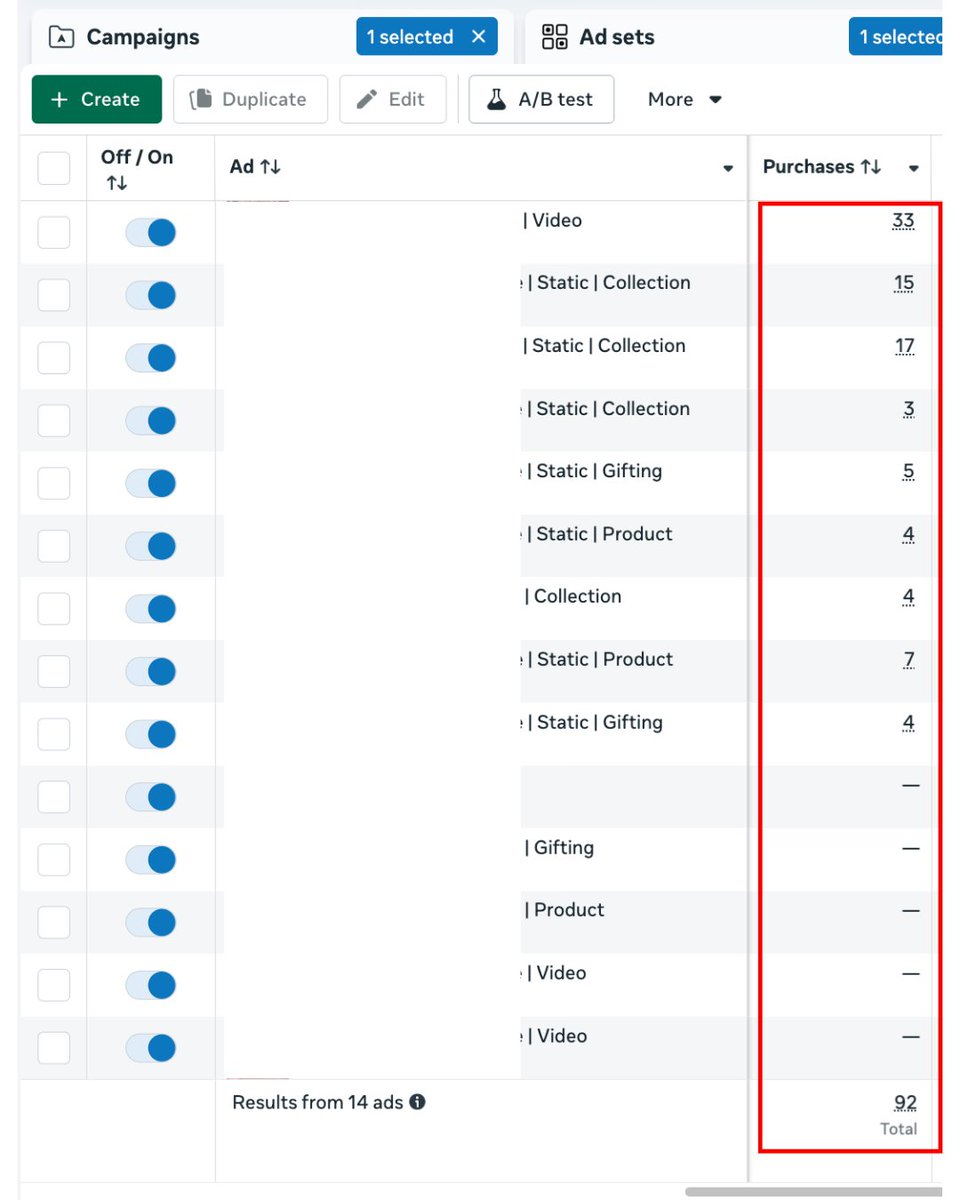This screenshot has height=1200, width=960.
Task: Turn off the Collection ad with 17 purchases
Action: click(x=151, y=358)
